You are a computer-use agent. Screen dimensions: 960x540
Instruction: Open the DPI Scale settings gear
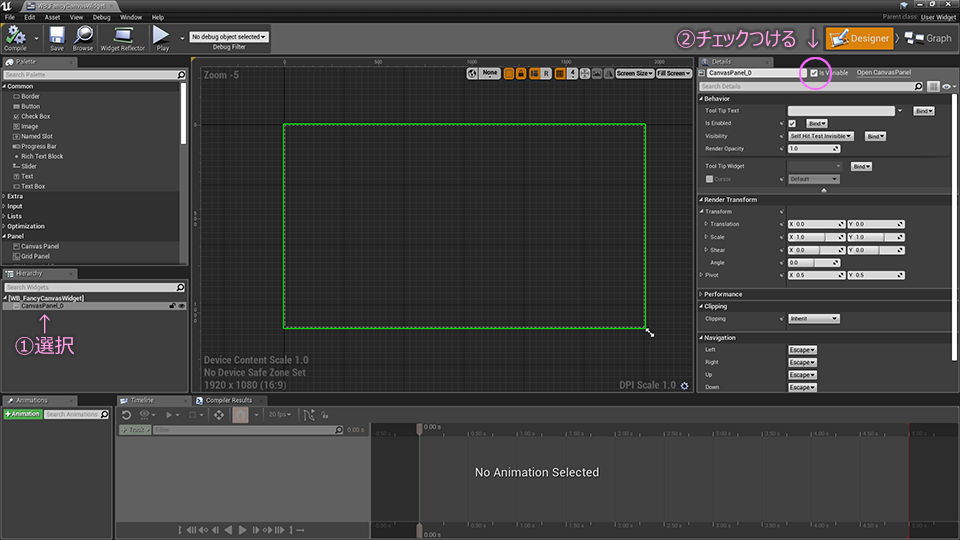tap(684, 386)
